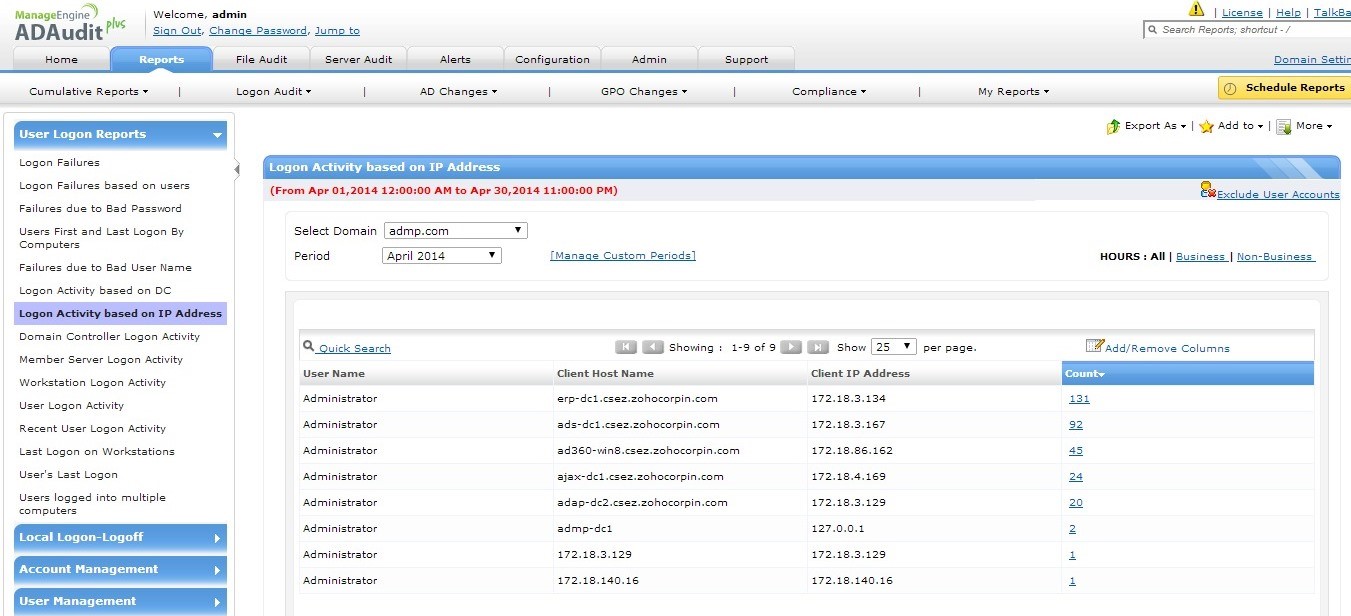Open the Select Domain dropdown
Image resolution: width=1351 pixels, height=616 pixels.
(x=455, y=230)
